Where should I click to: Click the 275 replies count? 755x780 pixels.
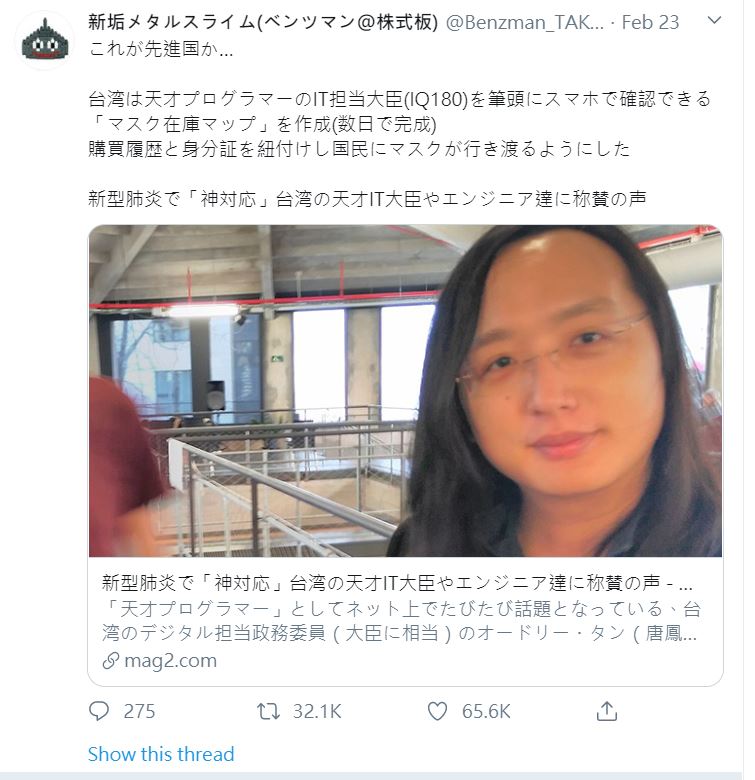point(139,711)
